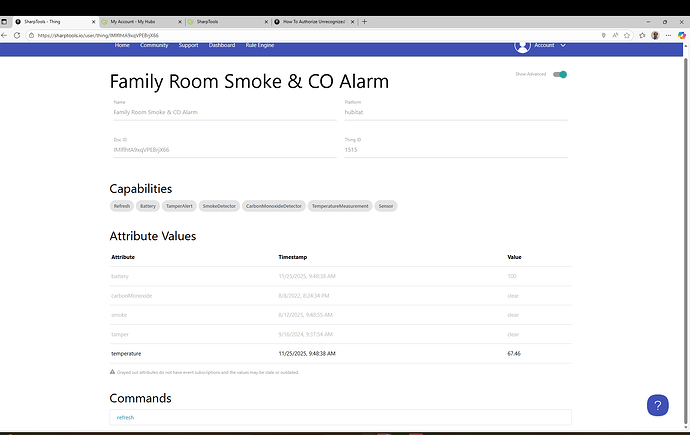The height and width of the screenshot is (435, 690).
Task: Switch to the My Account - My Hubs tab
Action: (x=140, y=21)
